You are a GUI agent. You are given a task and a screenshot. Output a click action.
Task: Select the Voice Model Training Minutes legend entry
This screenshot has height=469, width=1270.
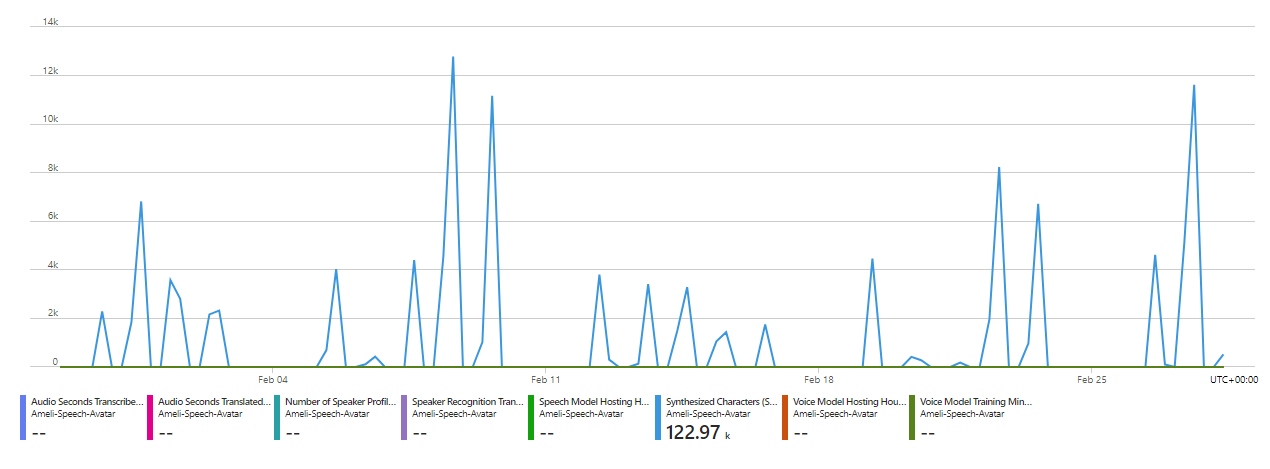(971, 417)
